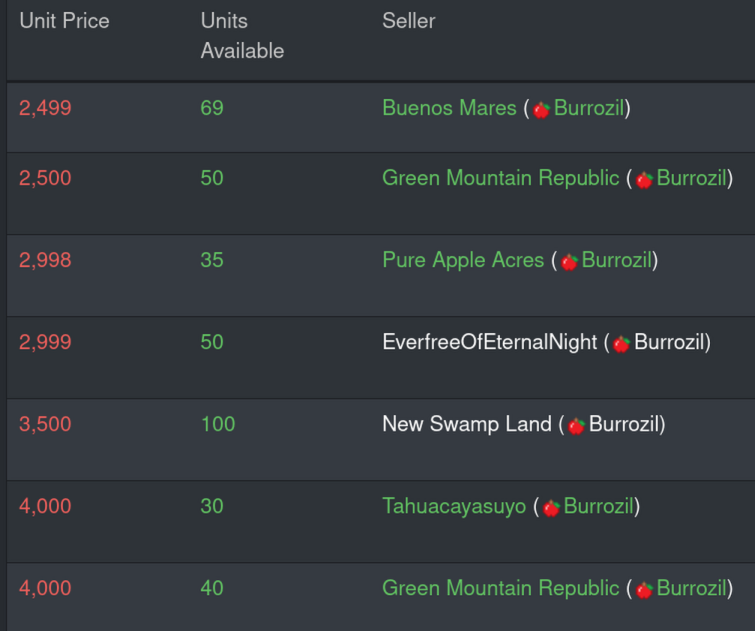Click the Unit Price column header
755x631 pixels.
click(65, 21)
